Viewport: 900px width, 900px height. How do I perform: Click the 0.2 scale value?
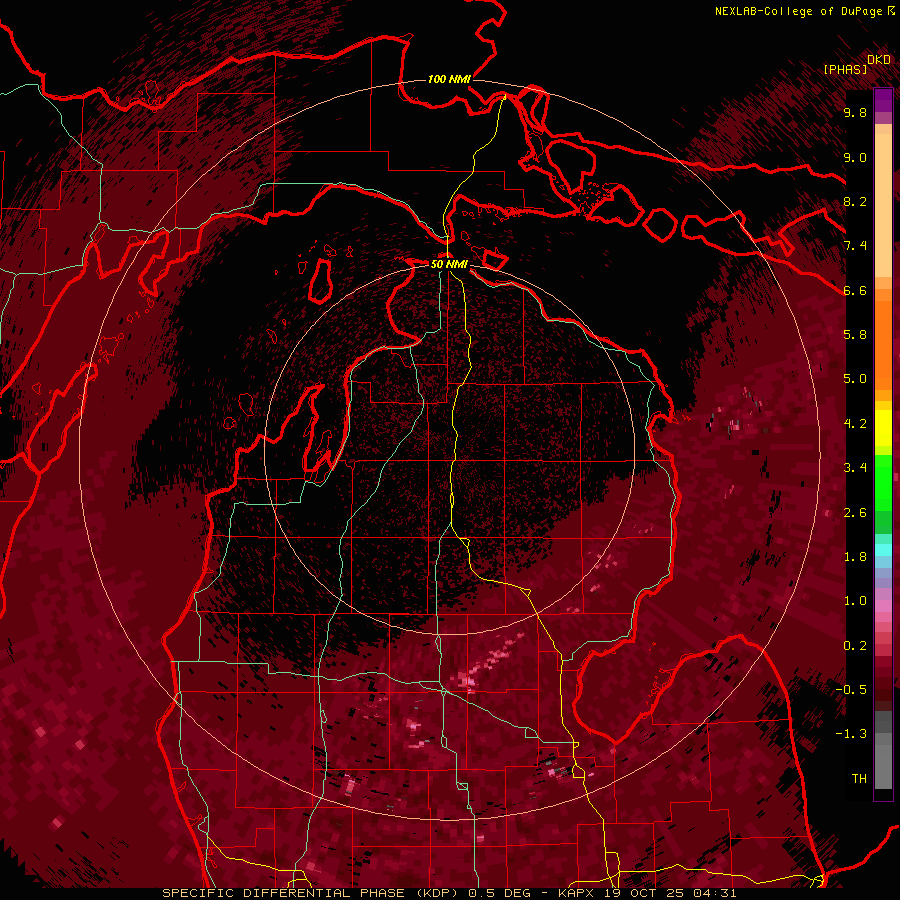coord(855,646)
